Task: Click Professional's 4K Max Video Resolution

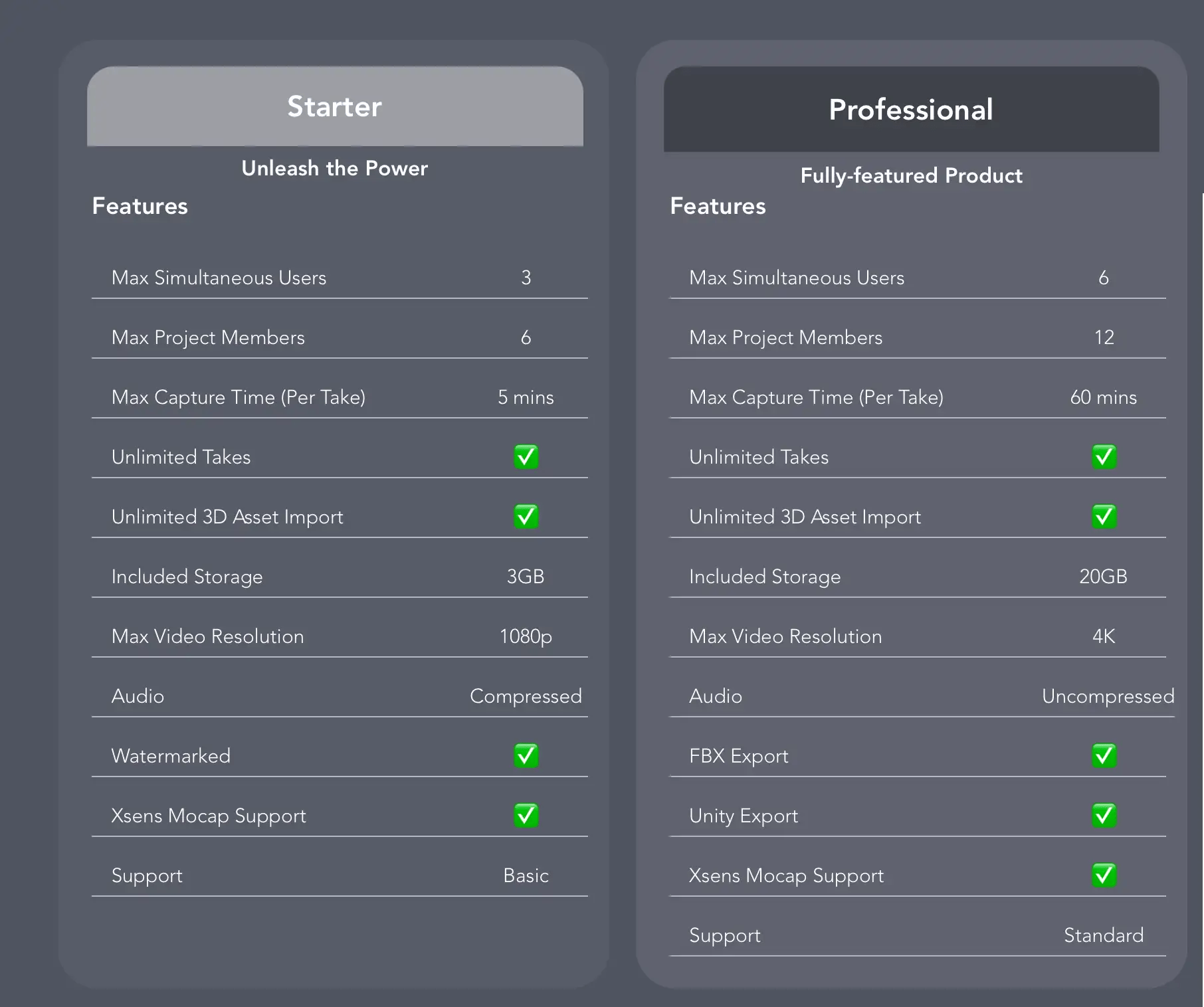Action: (1104, 636)
